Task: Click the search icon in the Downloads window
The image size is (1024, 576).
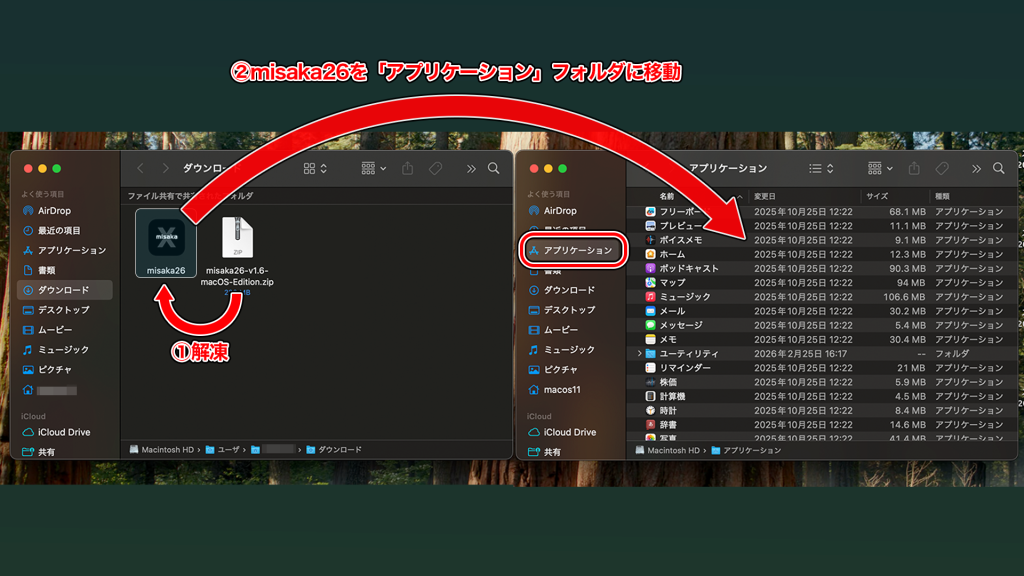Action: (495, 169)
